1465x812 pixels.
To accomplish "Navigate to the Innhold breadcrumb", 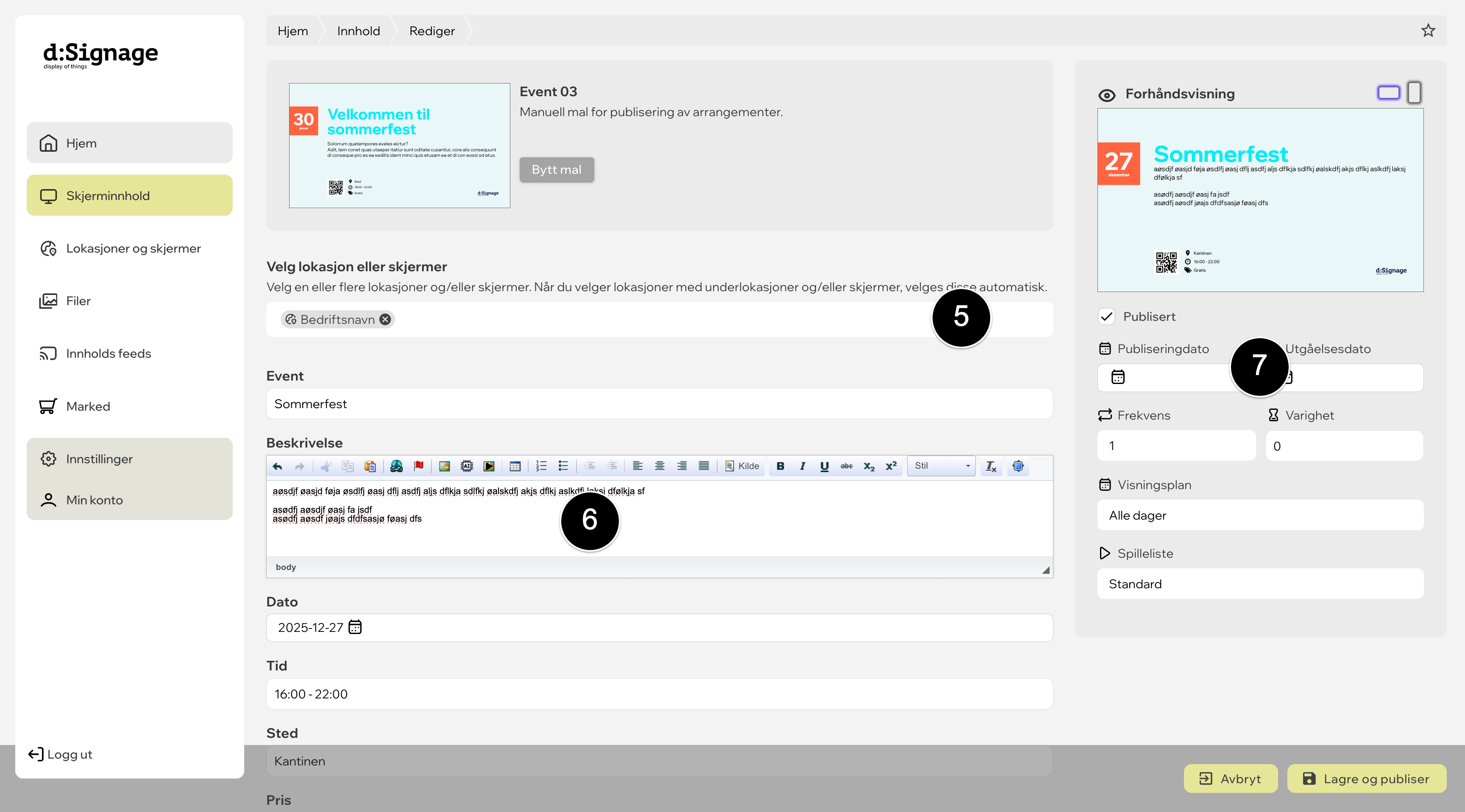I will pos(359,31).
